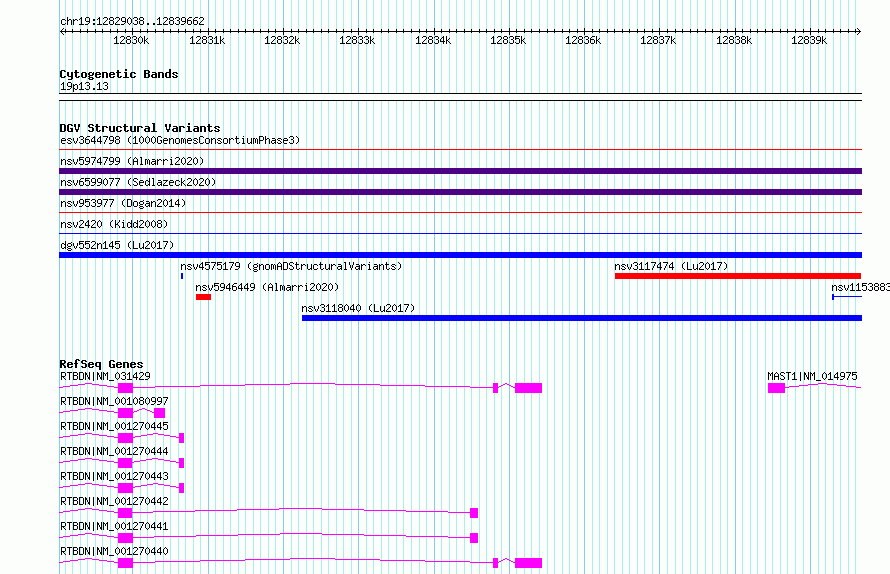Click the MAST1 magenta exon box

click(x=776, y=388)
